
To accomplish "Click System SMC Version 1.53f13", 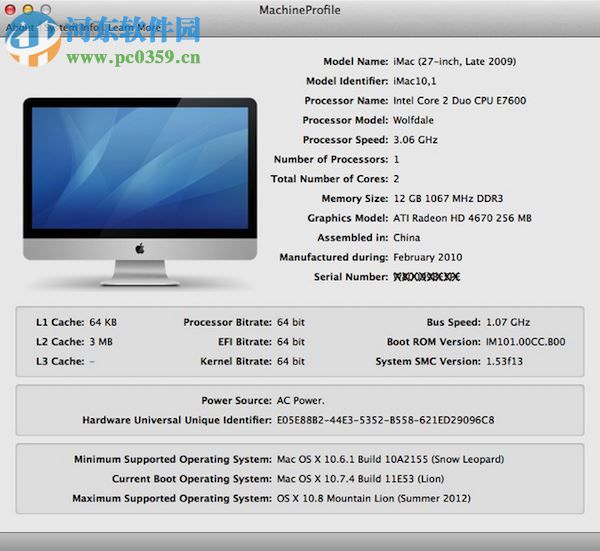I will tap(504, 361).
